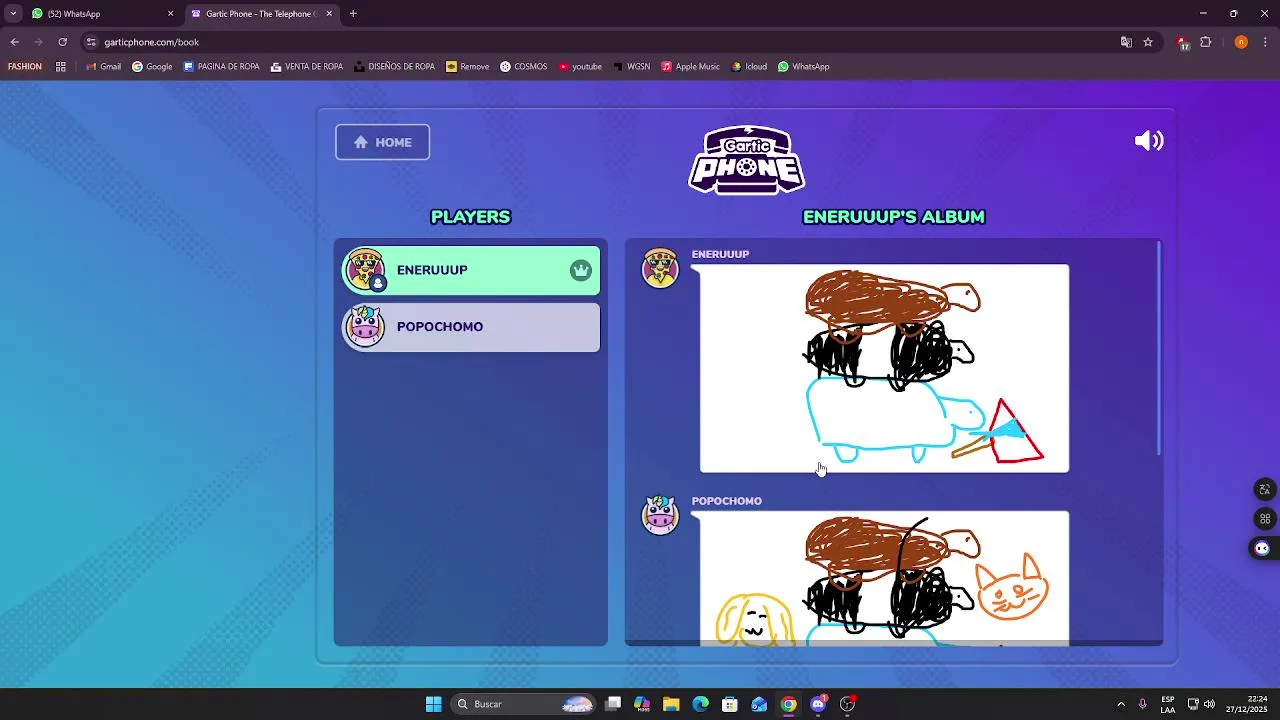Viewport: 1280px width, 720px height.
Task: Switch to the Gartic Phone browser tab
Action: click(x=260, y=14)
